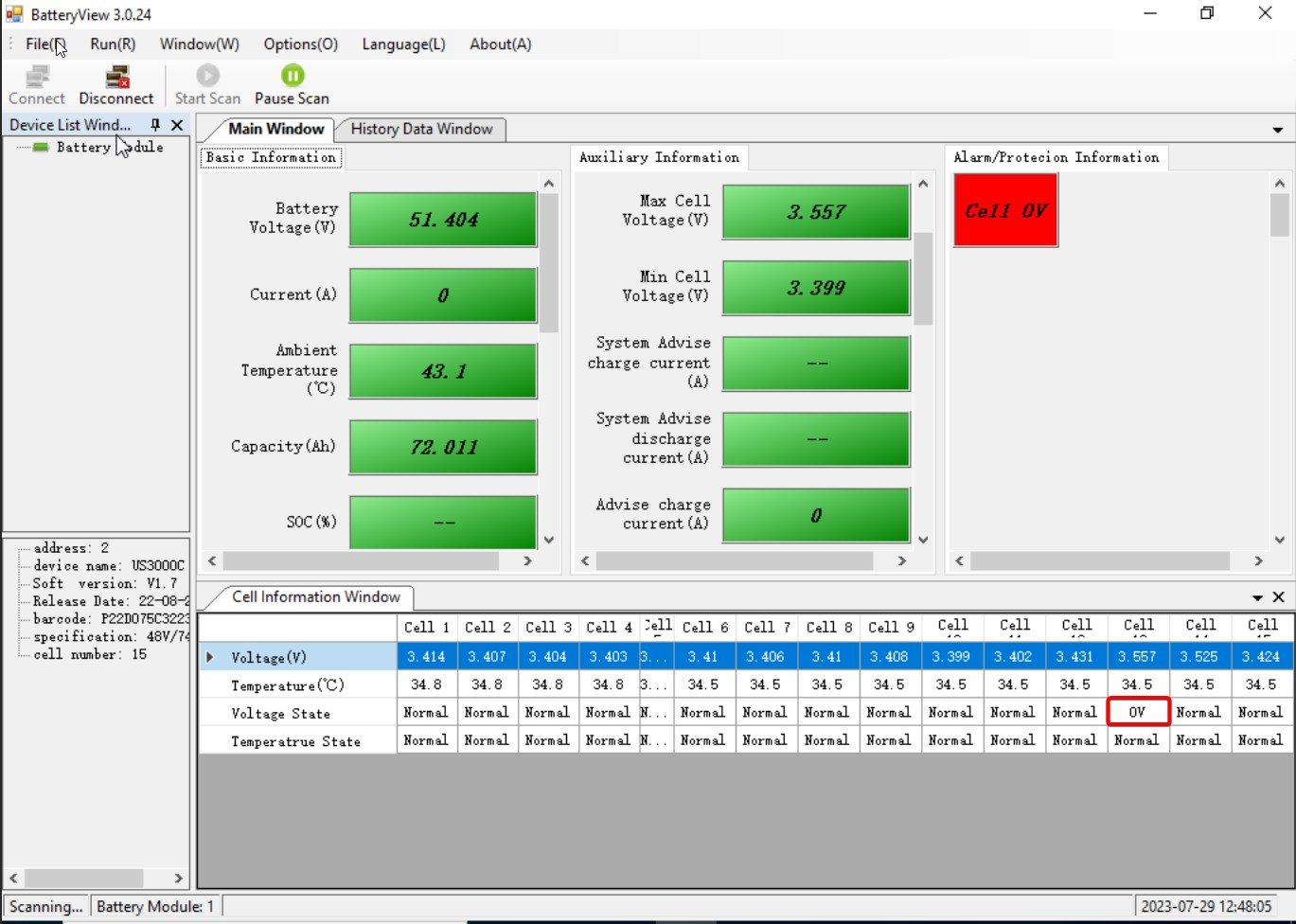Select the Battery Module tree item
The width and height of the screenshot is (1296, 924).
click(x=110, y=147)
